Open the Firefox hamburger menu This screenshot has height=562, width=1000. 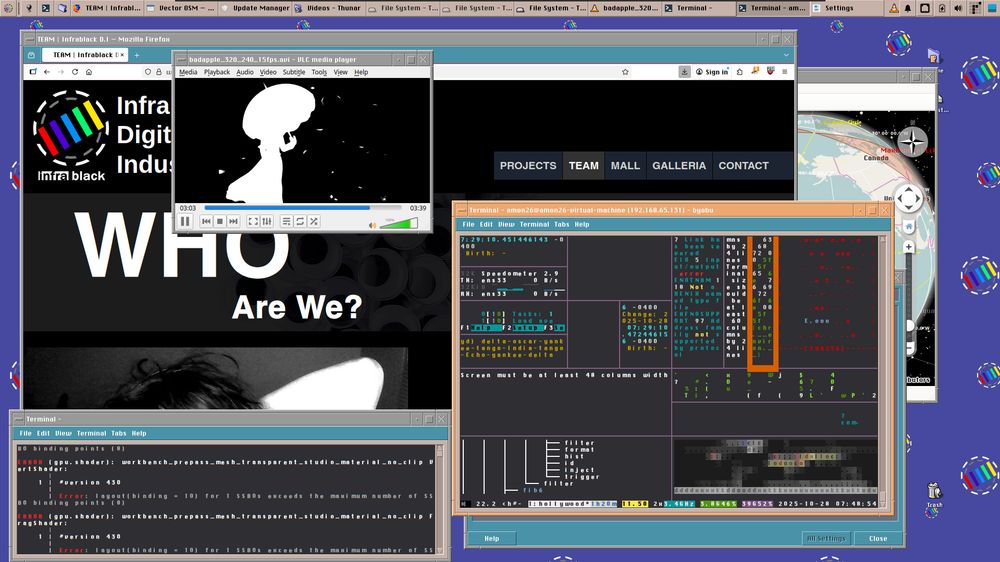(784, 72)
